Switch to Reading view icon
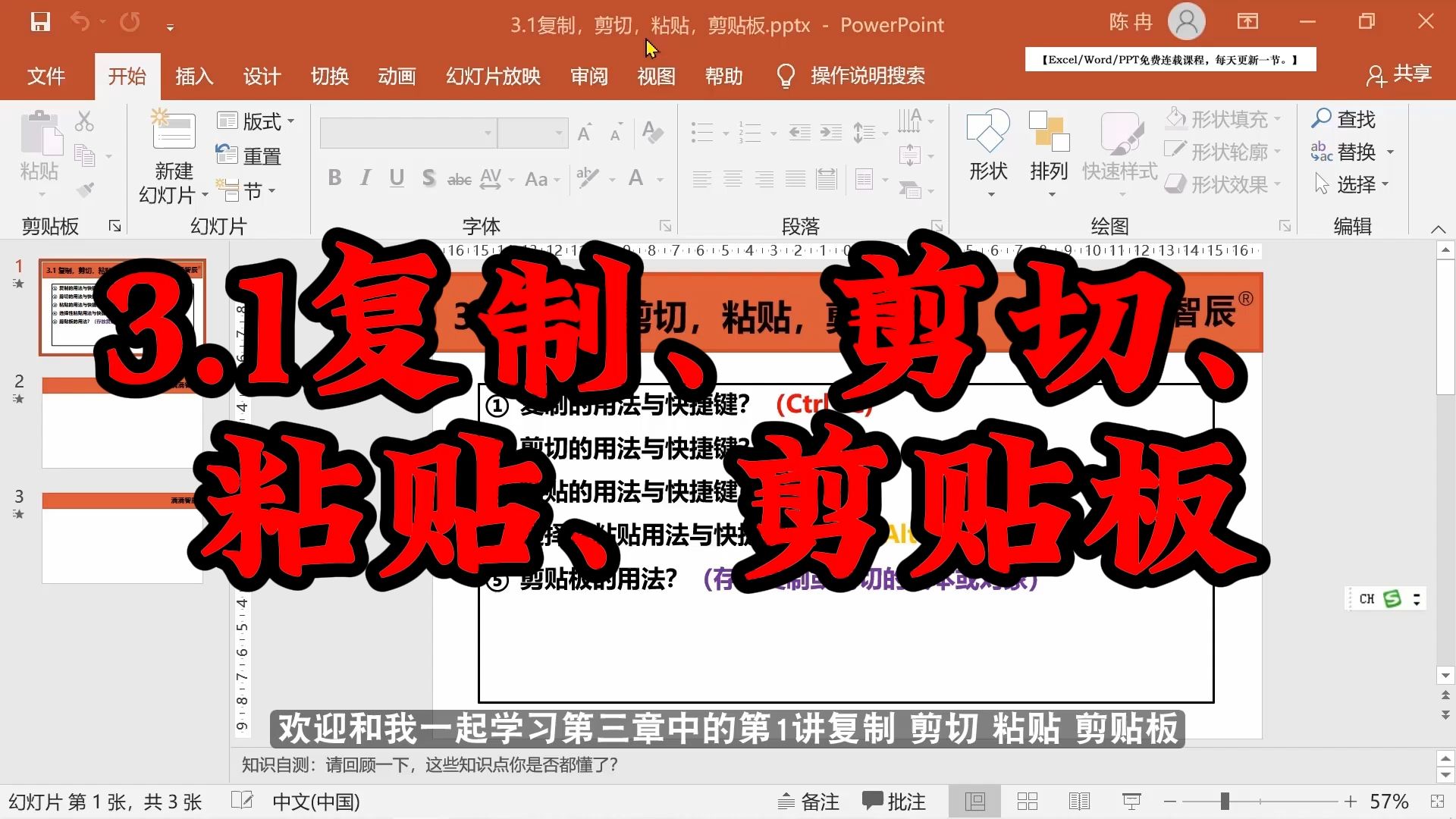Image resolution: width=1456 pixels, height=819 pixels. [x=1079, y=802]
